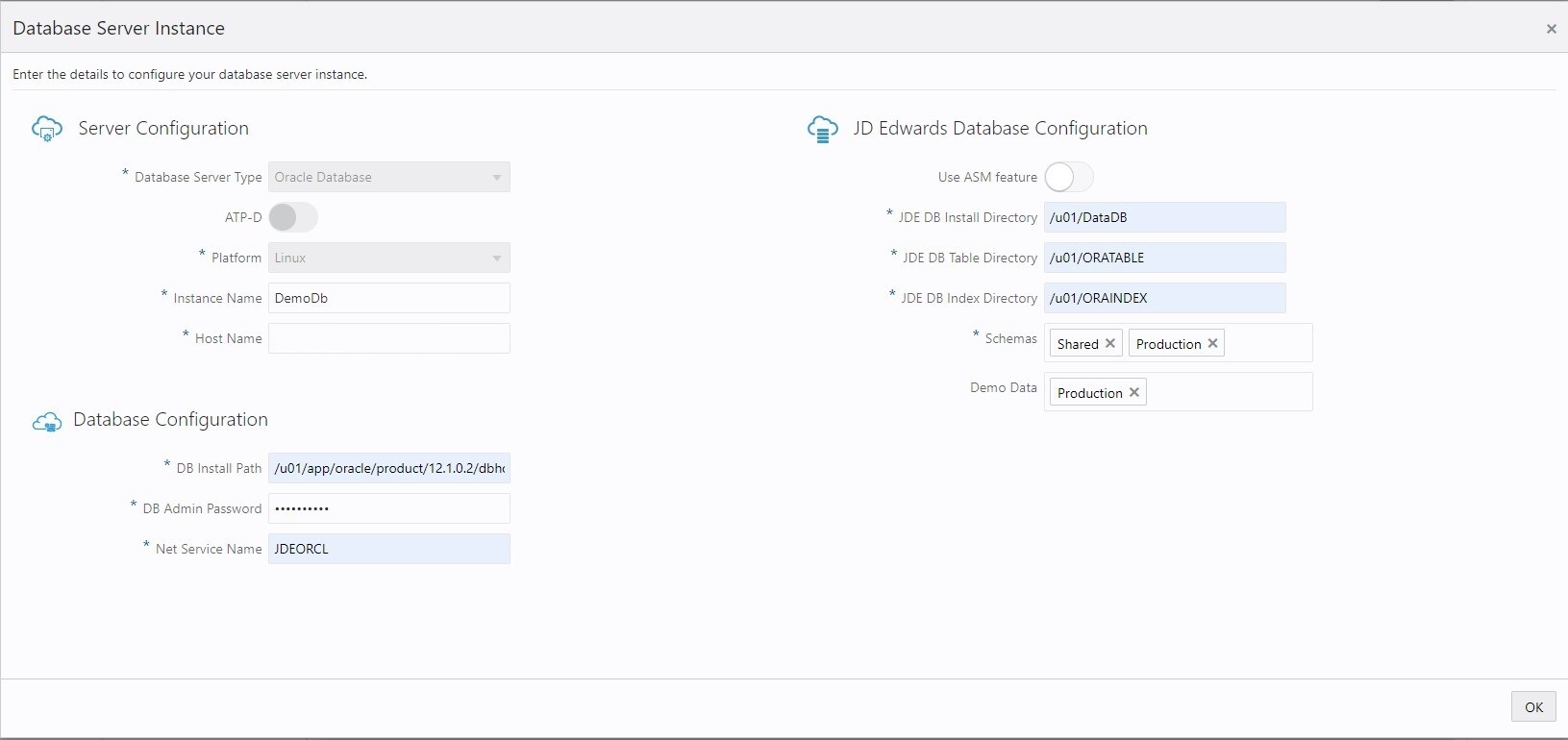Click the Shared schema tag label
The width and height of the screenshot is (1568, 740).
pos(1078,344)
